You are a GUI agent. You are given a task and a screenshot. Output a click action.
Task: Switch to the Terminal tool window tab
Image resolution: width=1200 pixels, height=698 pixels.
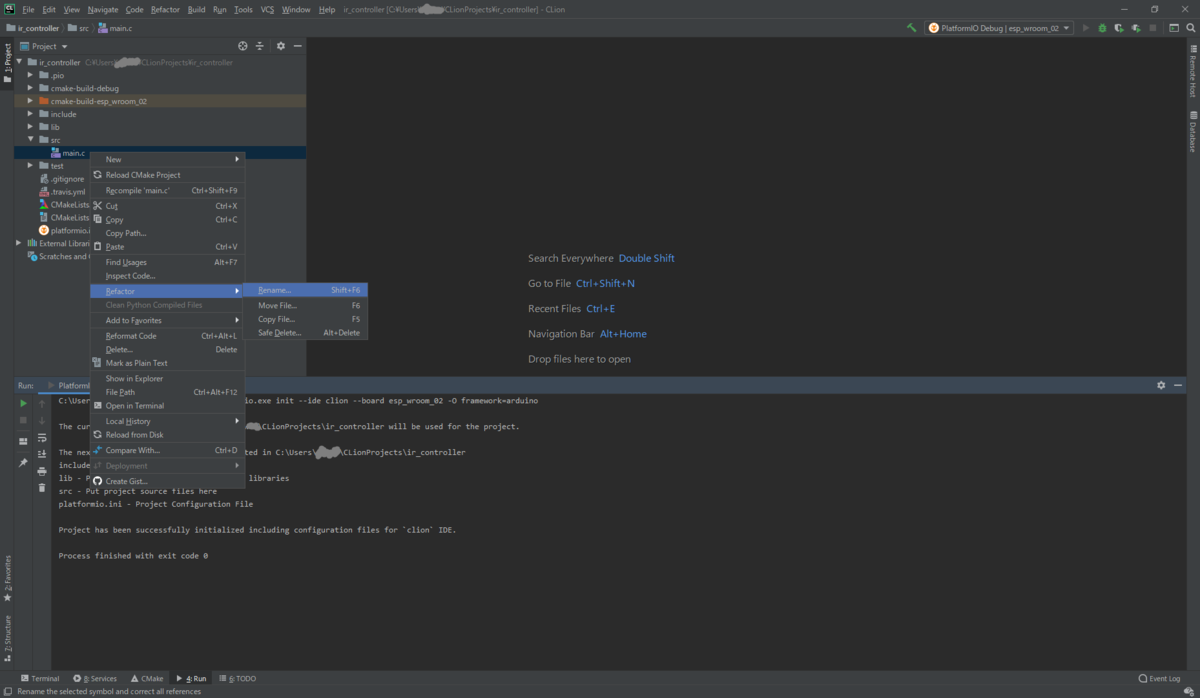coord(40,678)
